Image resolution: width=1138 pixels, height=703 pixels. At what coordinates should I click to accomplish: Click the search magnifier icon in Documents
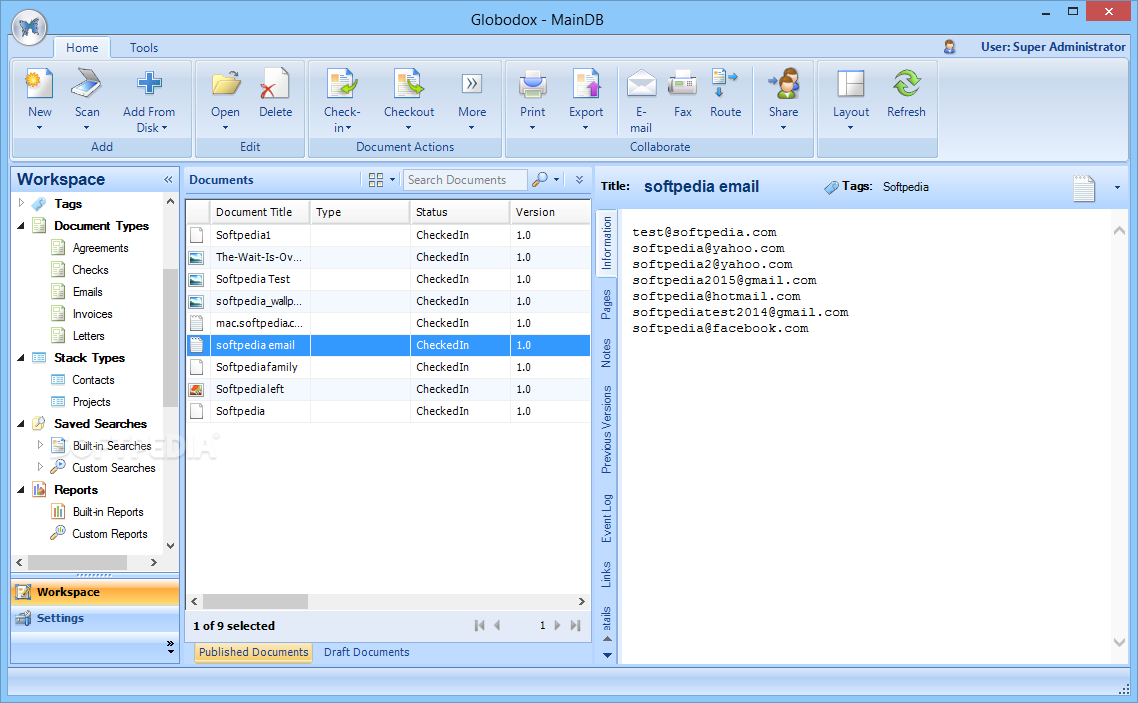(539, 179)
